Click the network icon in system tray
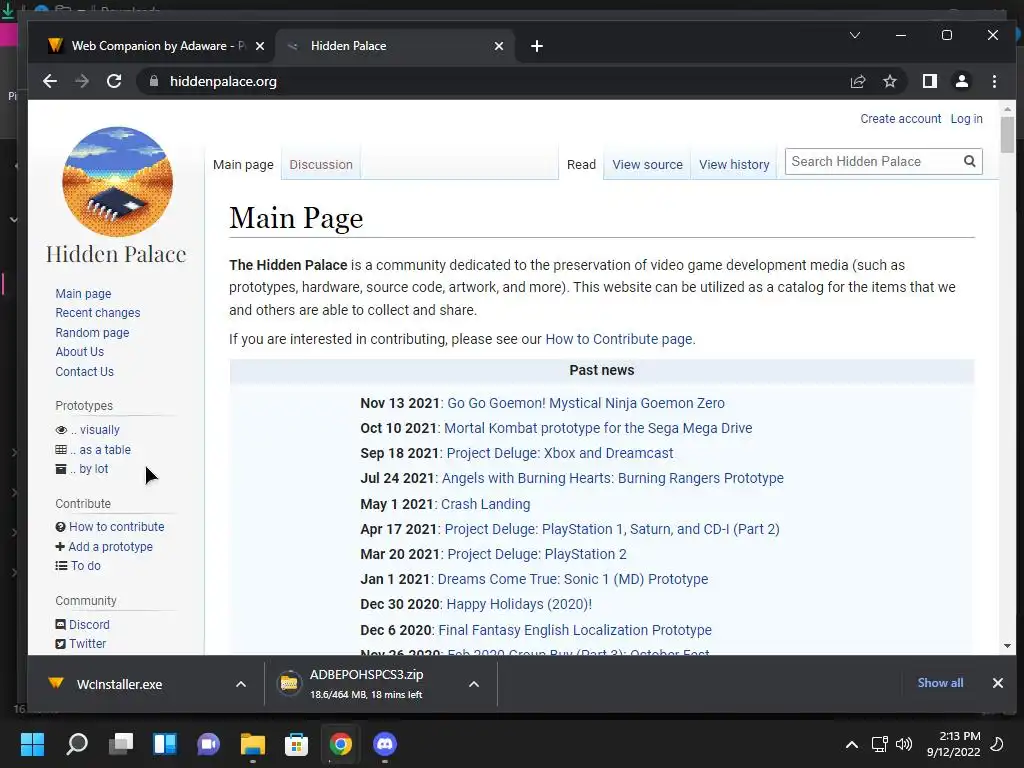1024x768 pixels. click(879, 744)
